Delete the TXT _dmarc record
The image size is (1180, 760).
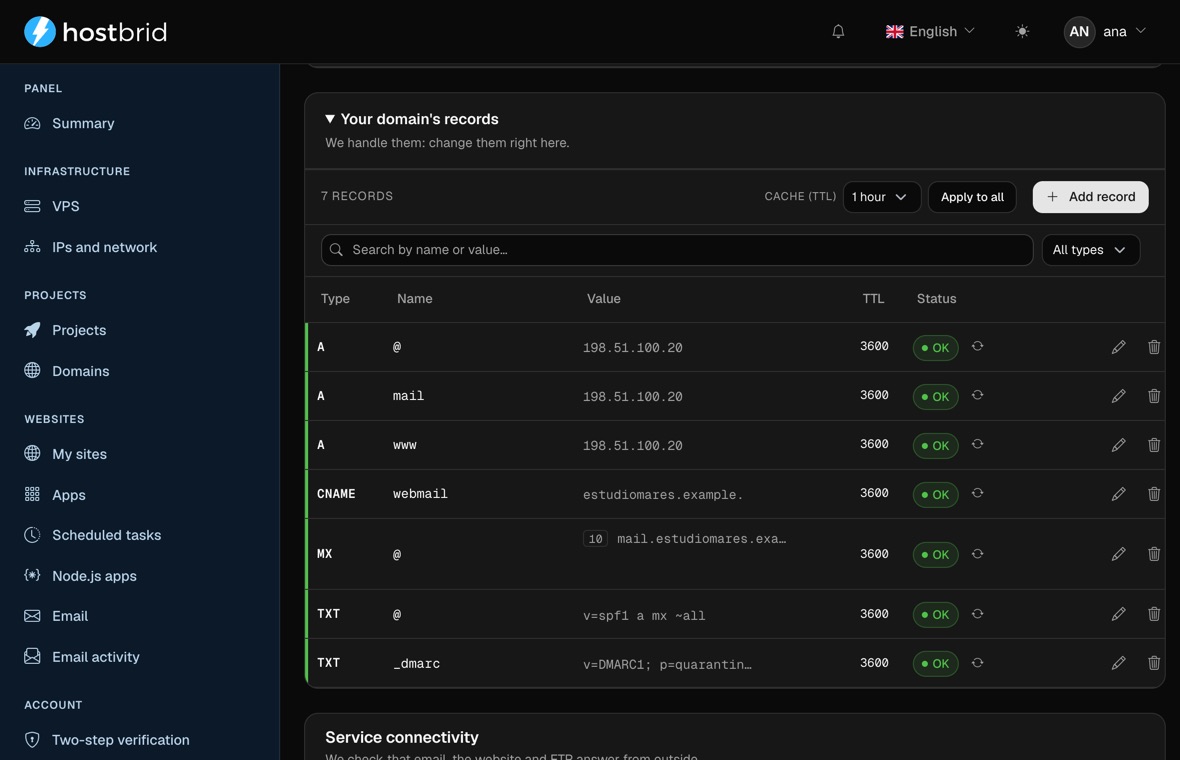[1154, 663]
